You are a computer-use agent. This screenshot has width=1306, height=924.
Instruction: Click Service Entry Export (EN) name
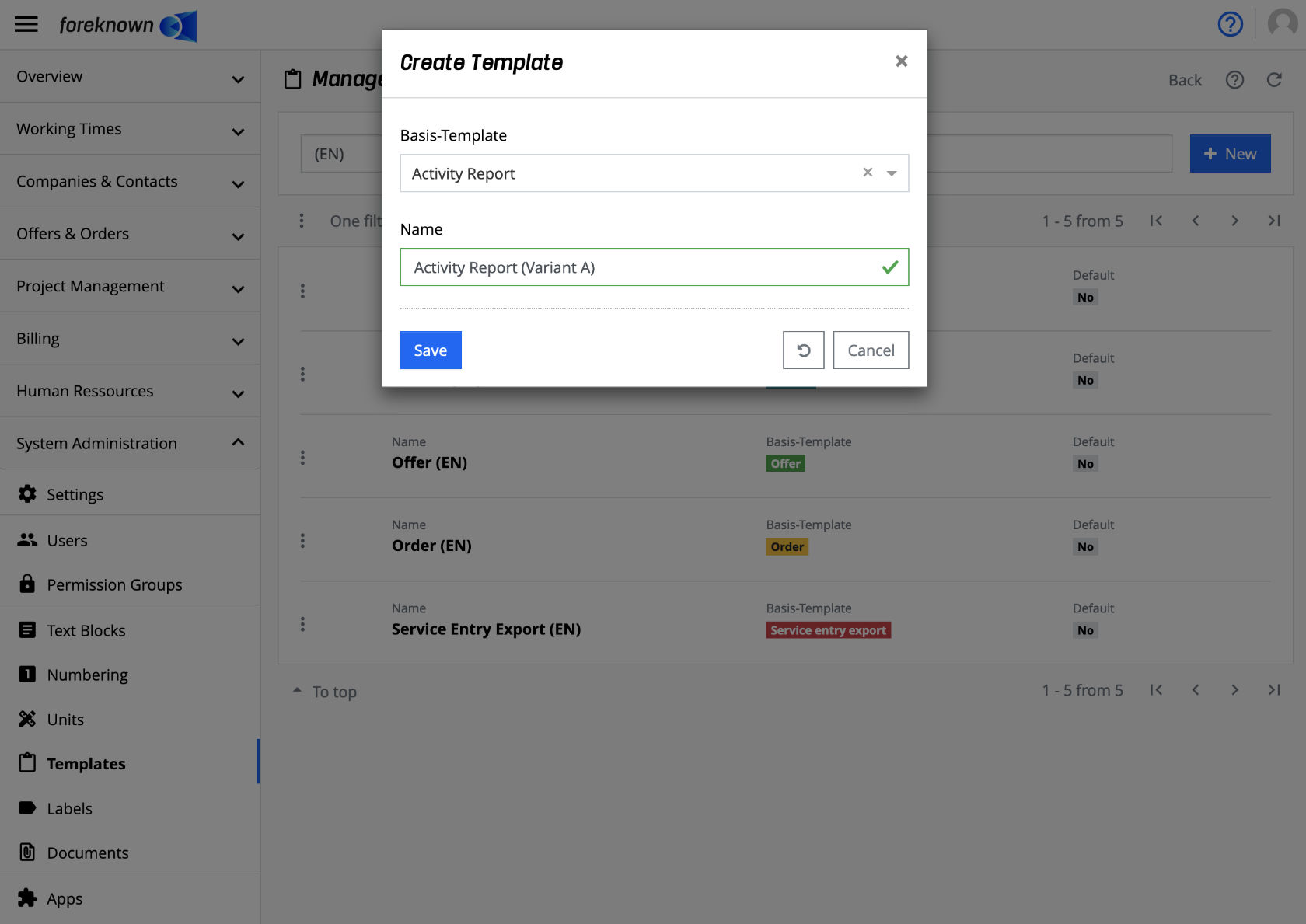486,629
